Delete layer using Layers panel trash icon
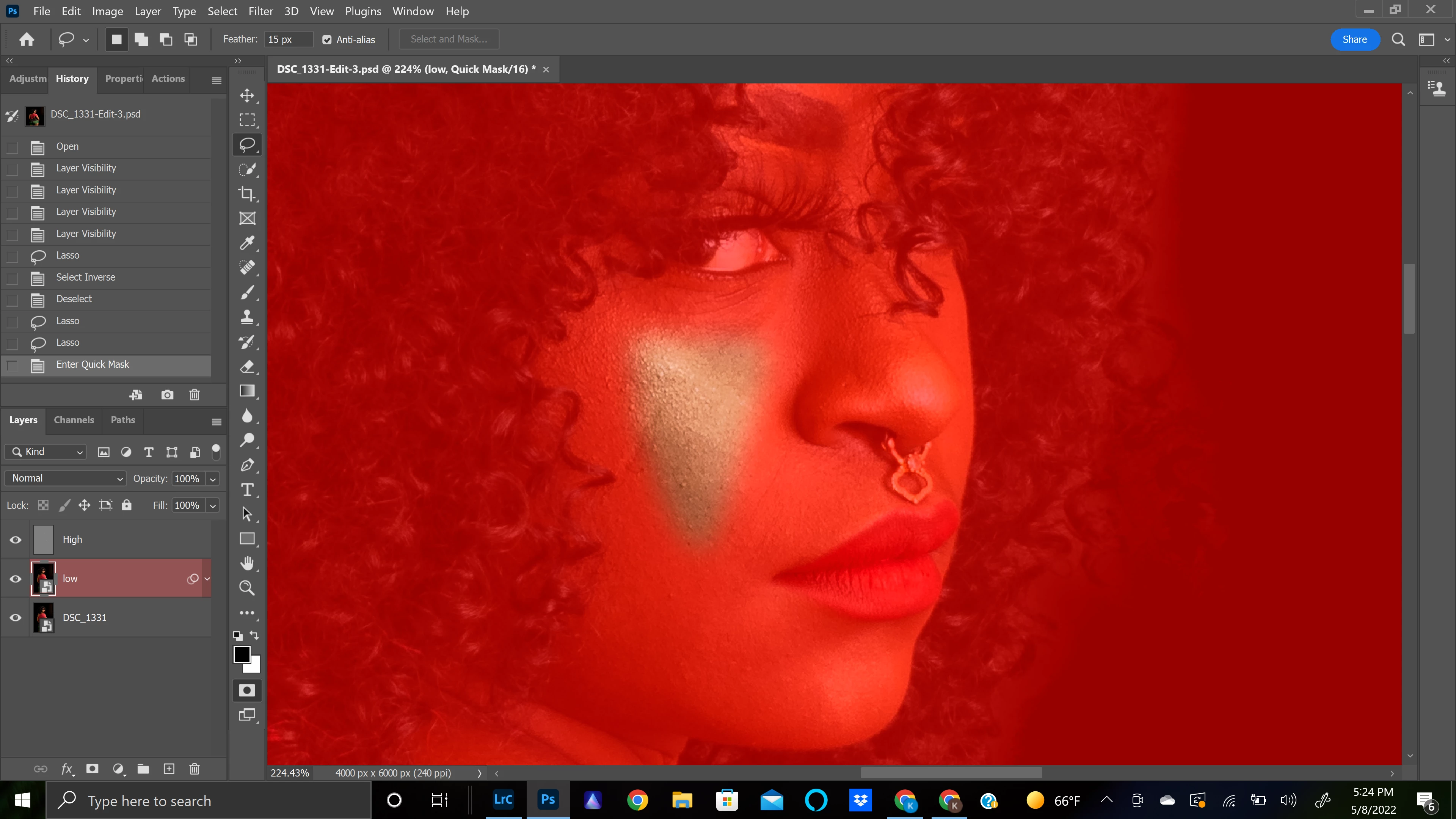Viewport: 1456px width, 819px height. point(195,769)
